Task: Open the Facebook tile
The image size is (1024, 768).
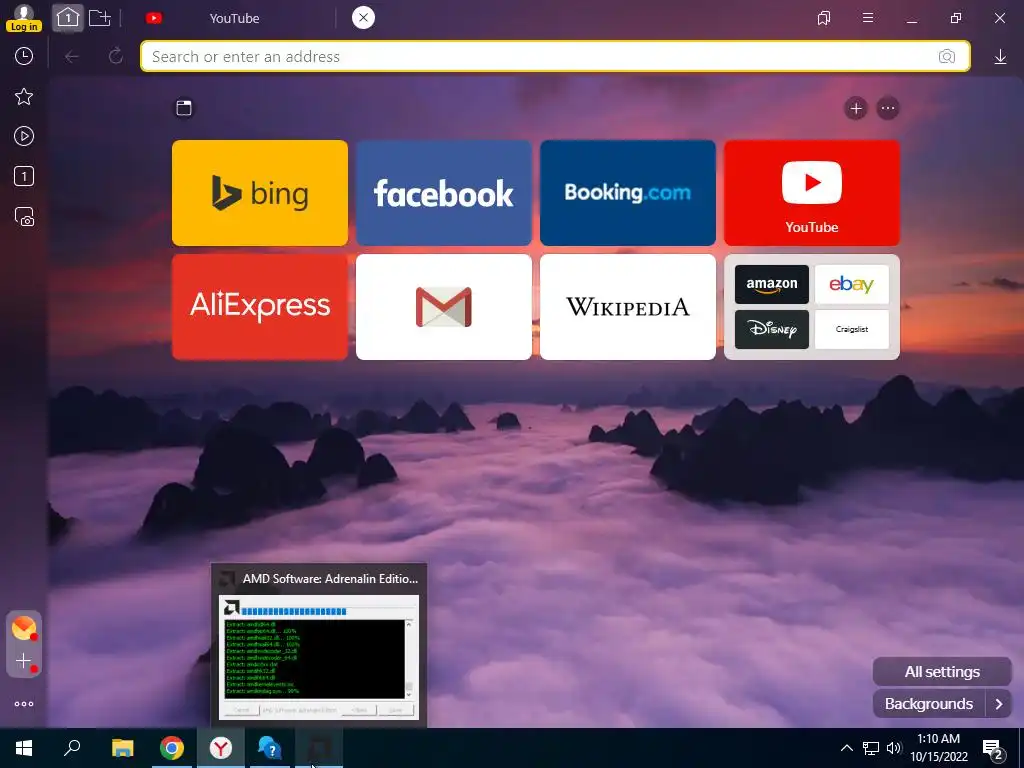Action: 444,193
